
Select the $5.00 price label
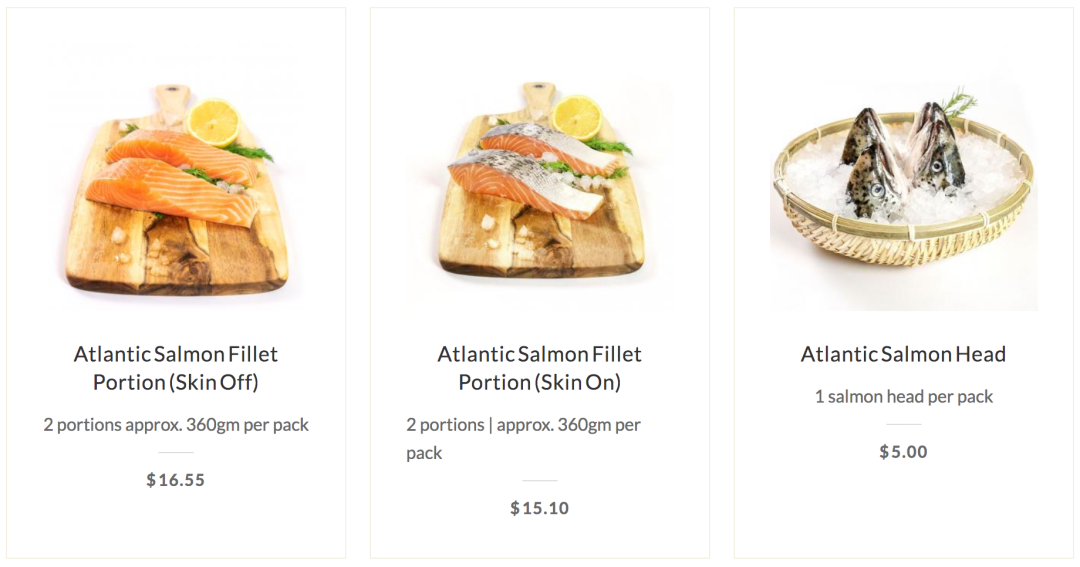[903, 452]
